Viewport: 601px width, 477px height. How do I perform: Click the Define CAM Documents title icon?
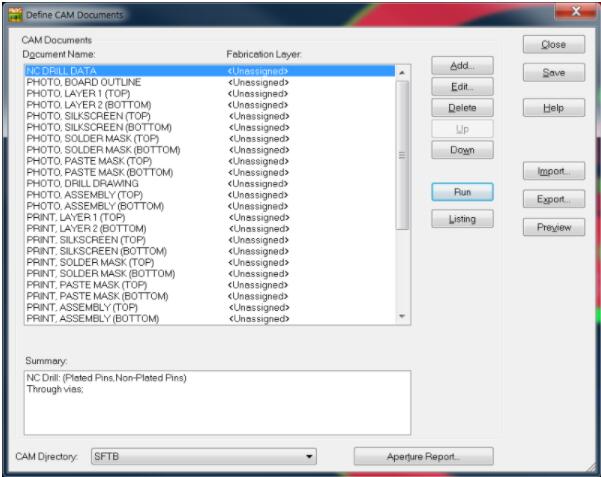[x=15, y=15]
